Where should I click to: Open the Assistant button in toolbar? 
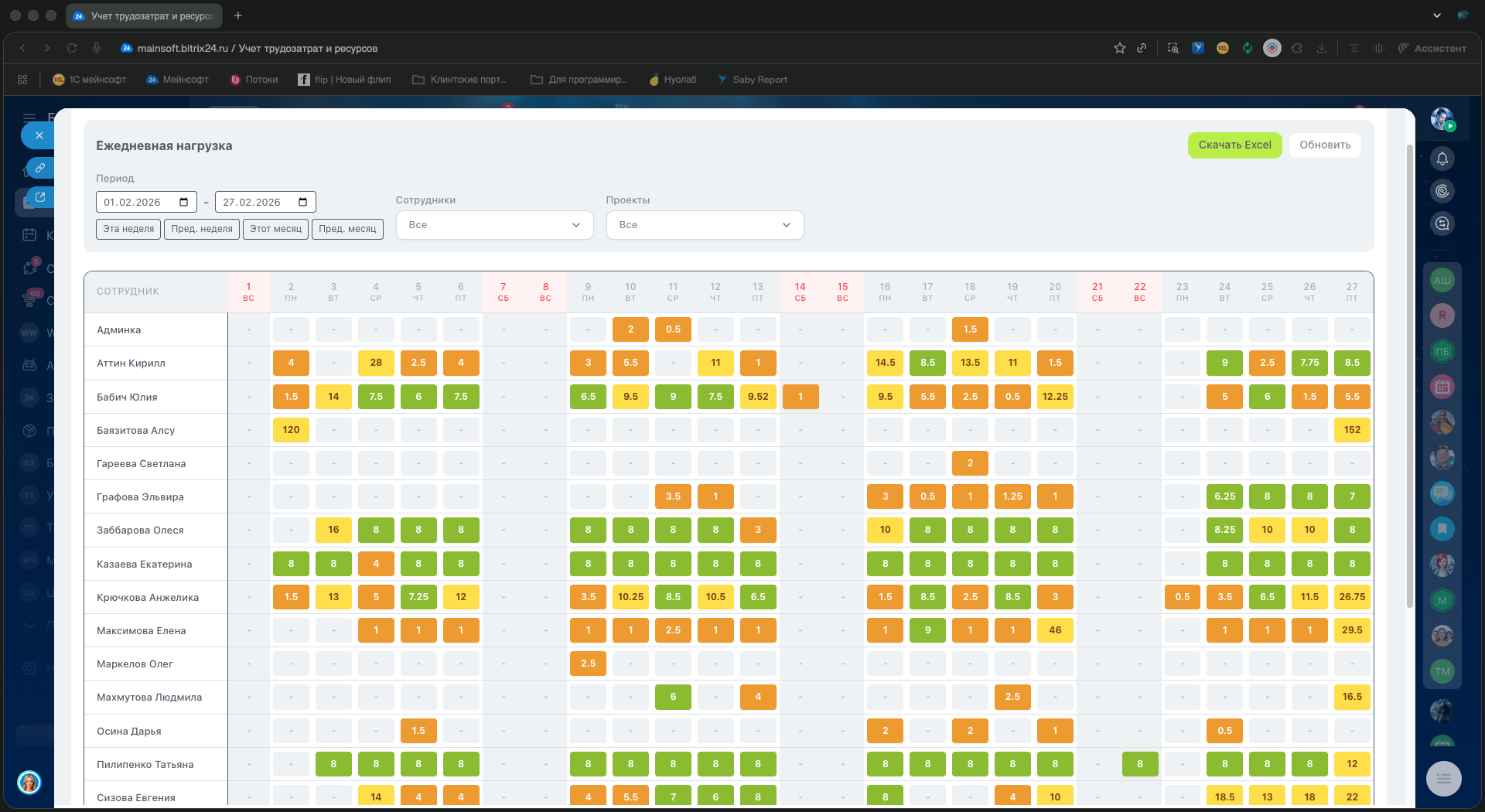[1432, 48]
